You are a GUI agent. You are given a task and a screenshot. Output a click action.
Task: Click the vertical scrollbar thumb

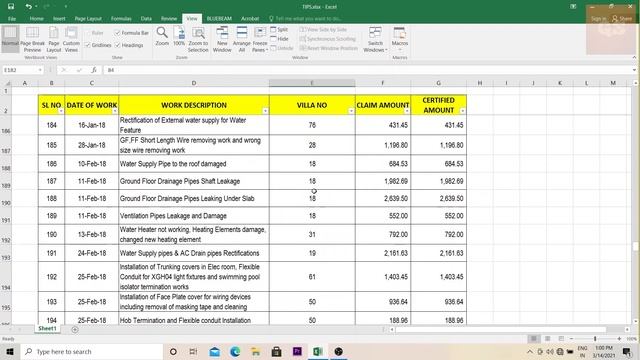pos(636,246)
